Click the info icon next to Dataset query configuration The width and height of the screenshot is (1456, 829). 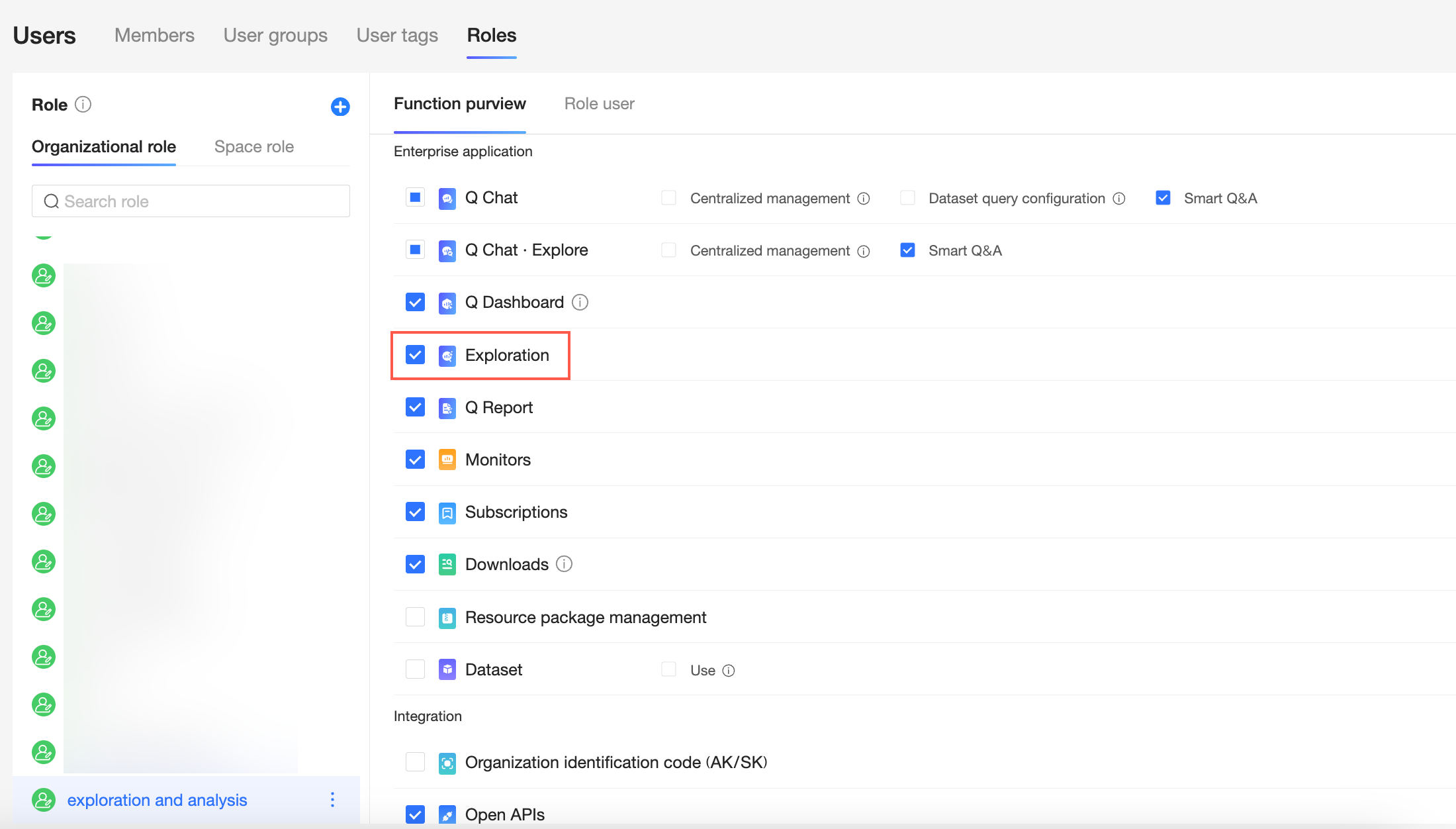pyautogui.click(x=1119, y=199)
